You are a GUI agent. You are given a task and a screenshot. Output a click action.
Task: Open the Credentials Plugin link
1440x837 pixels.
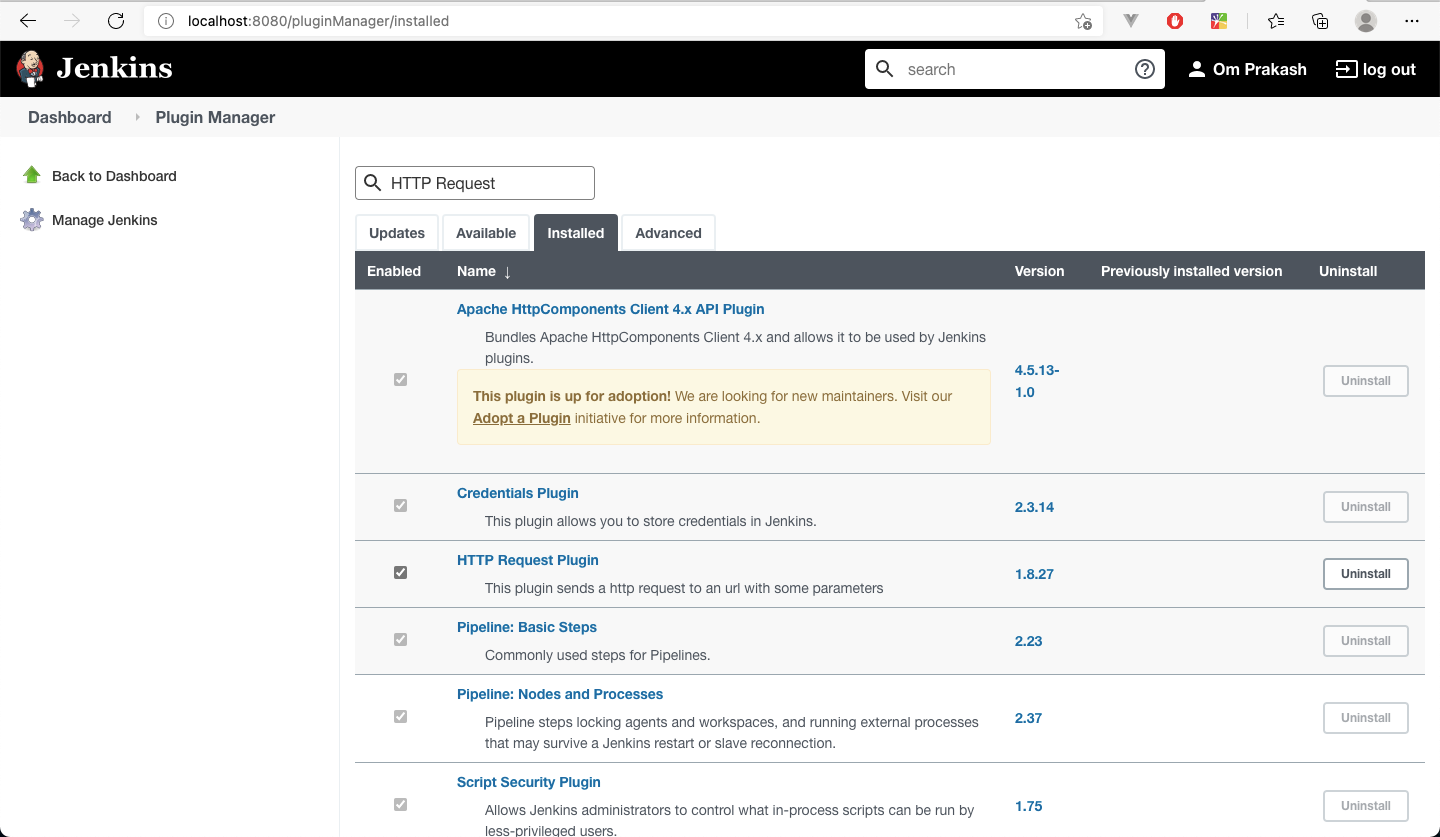click(x=518, y=493)
